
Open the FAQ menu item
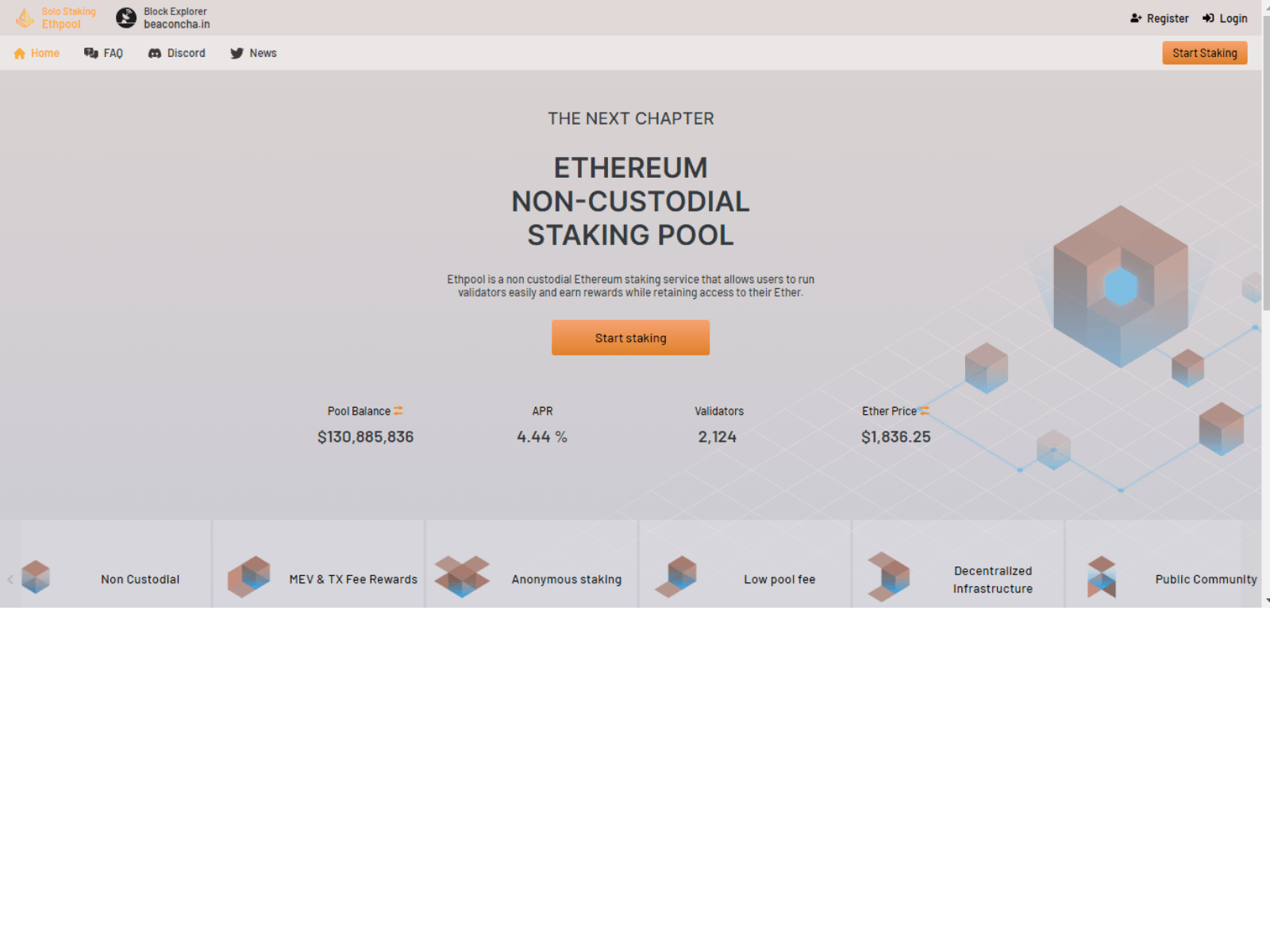pyautogui.click(x=104, y=53)
